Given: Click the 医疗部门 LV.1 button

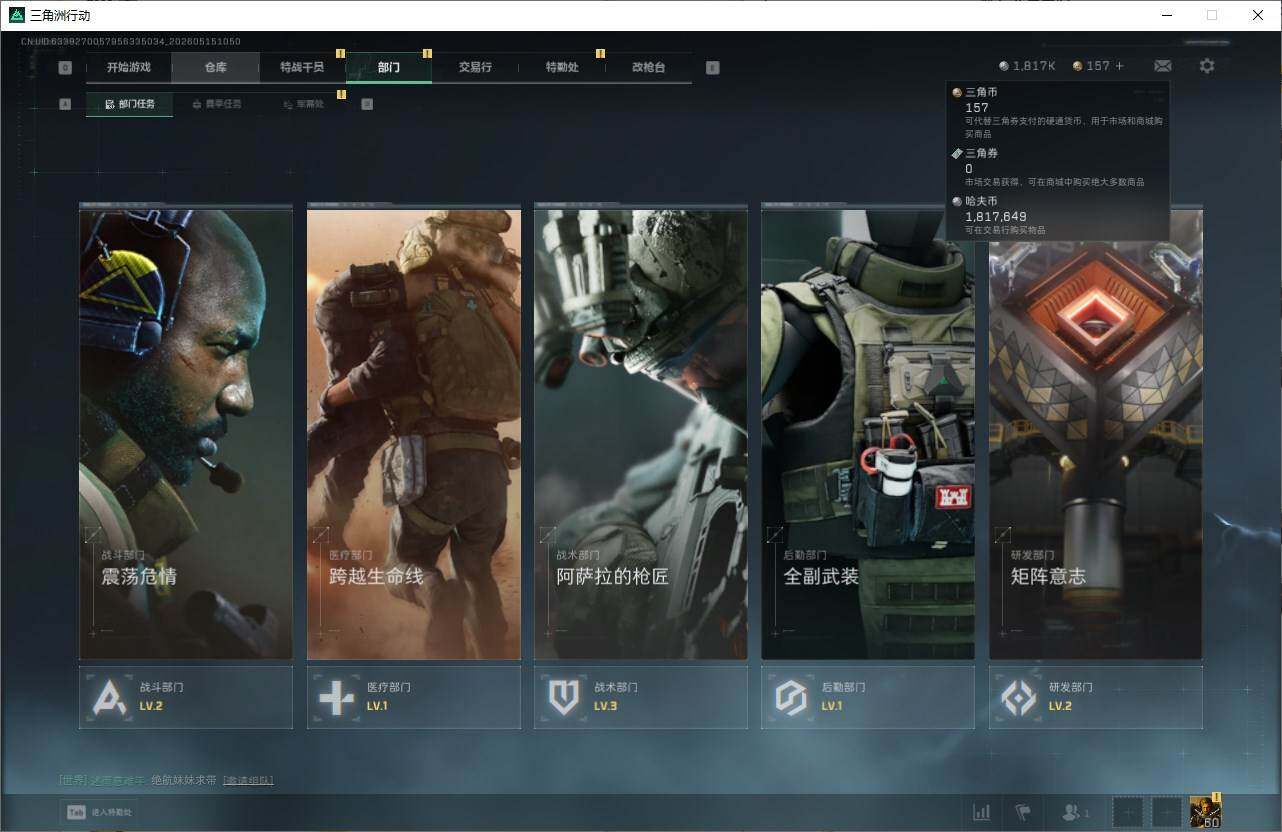Looking at the screenshot, I should (414, 697).
